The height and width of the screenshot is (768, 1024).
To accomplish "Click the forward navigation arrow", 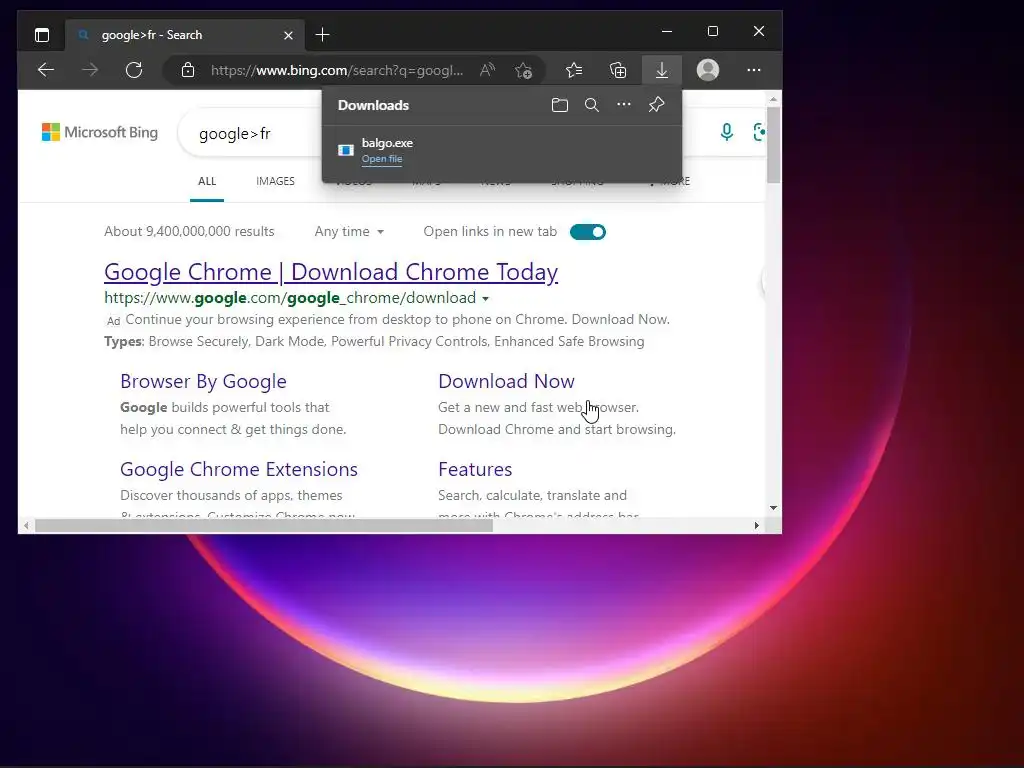I will (x=90, y=70).
